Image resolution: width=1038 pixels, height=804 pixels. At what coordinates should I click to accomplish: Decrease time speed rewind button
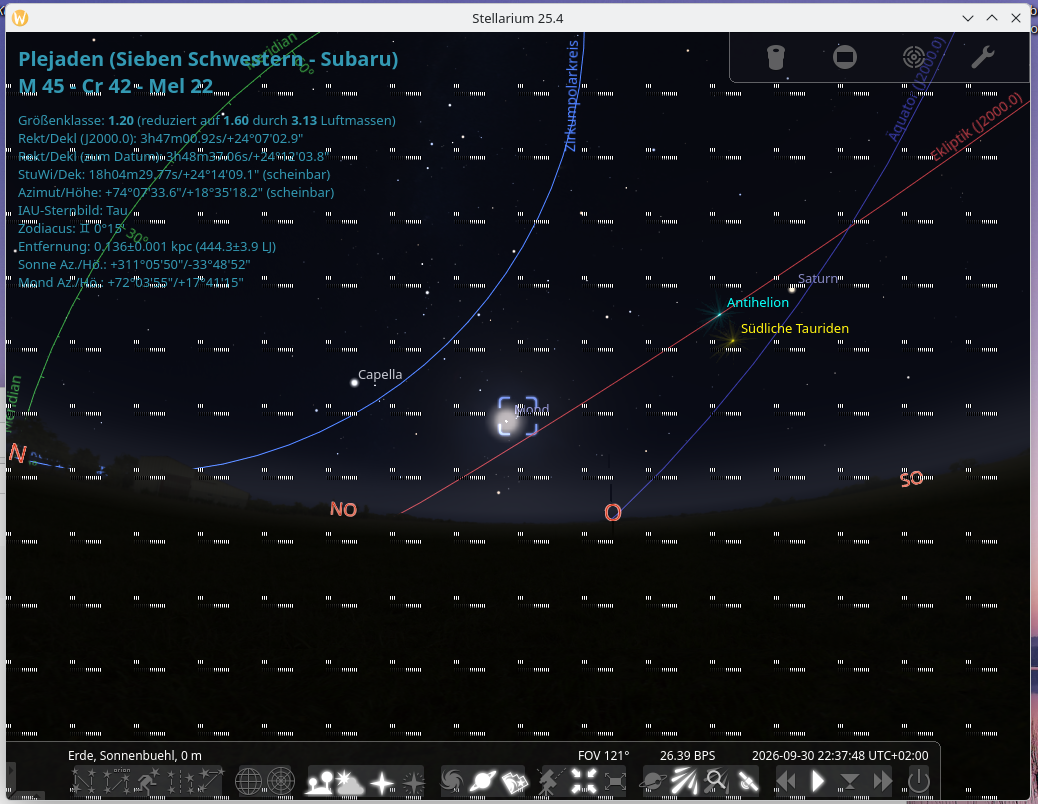786,782
